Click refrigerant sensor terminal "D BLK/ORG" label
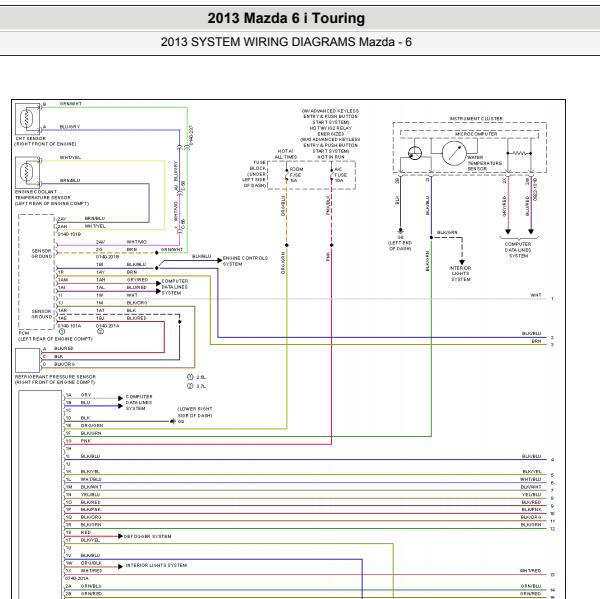600x599 pixels. [59, 364]
